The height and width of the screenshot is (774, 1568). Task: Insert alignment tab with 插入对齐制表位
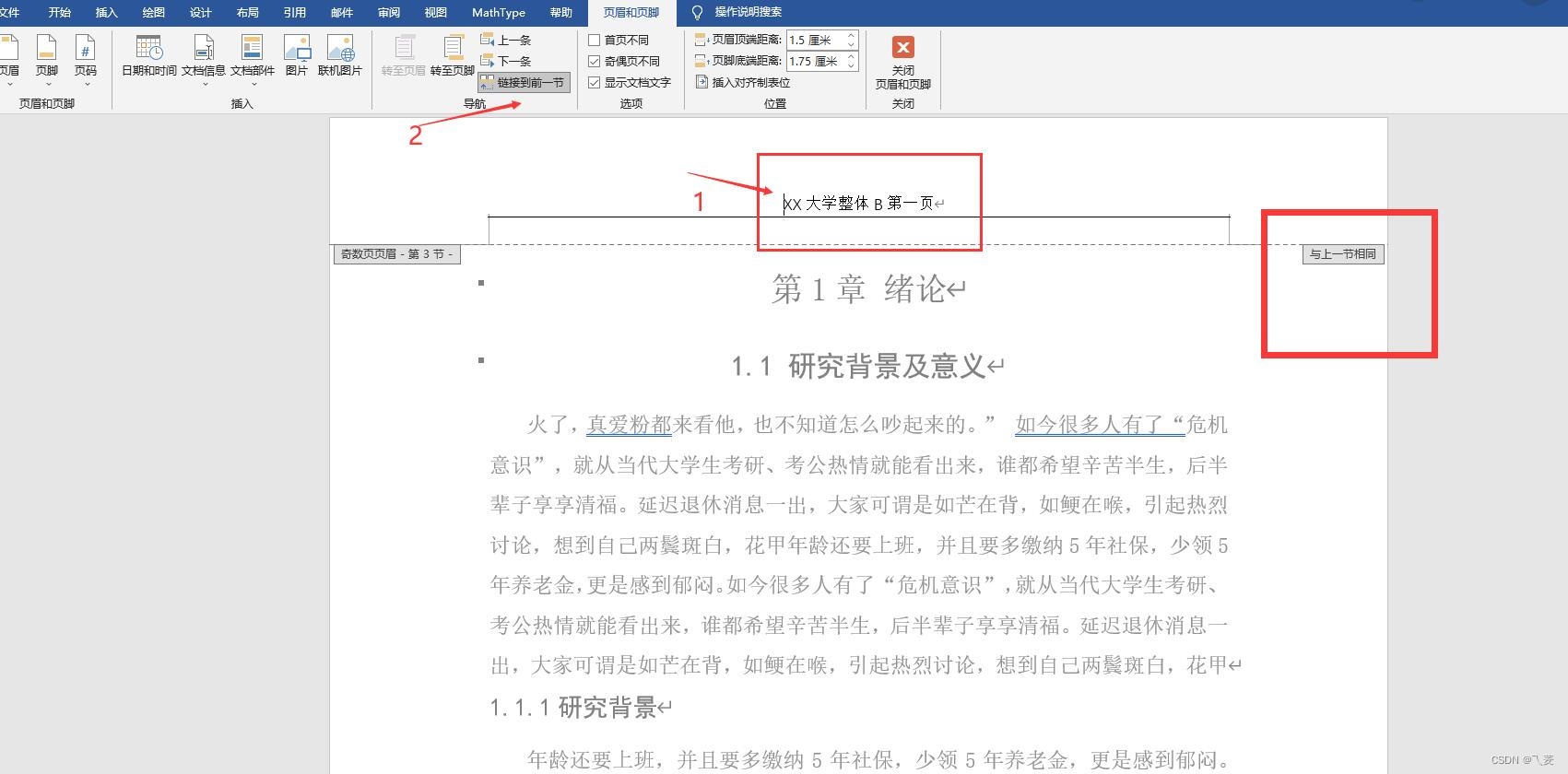(743, 83)
